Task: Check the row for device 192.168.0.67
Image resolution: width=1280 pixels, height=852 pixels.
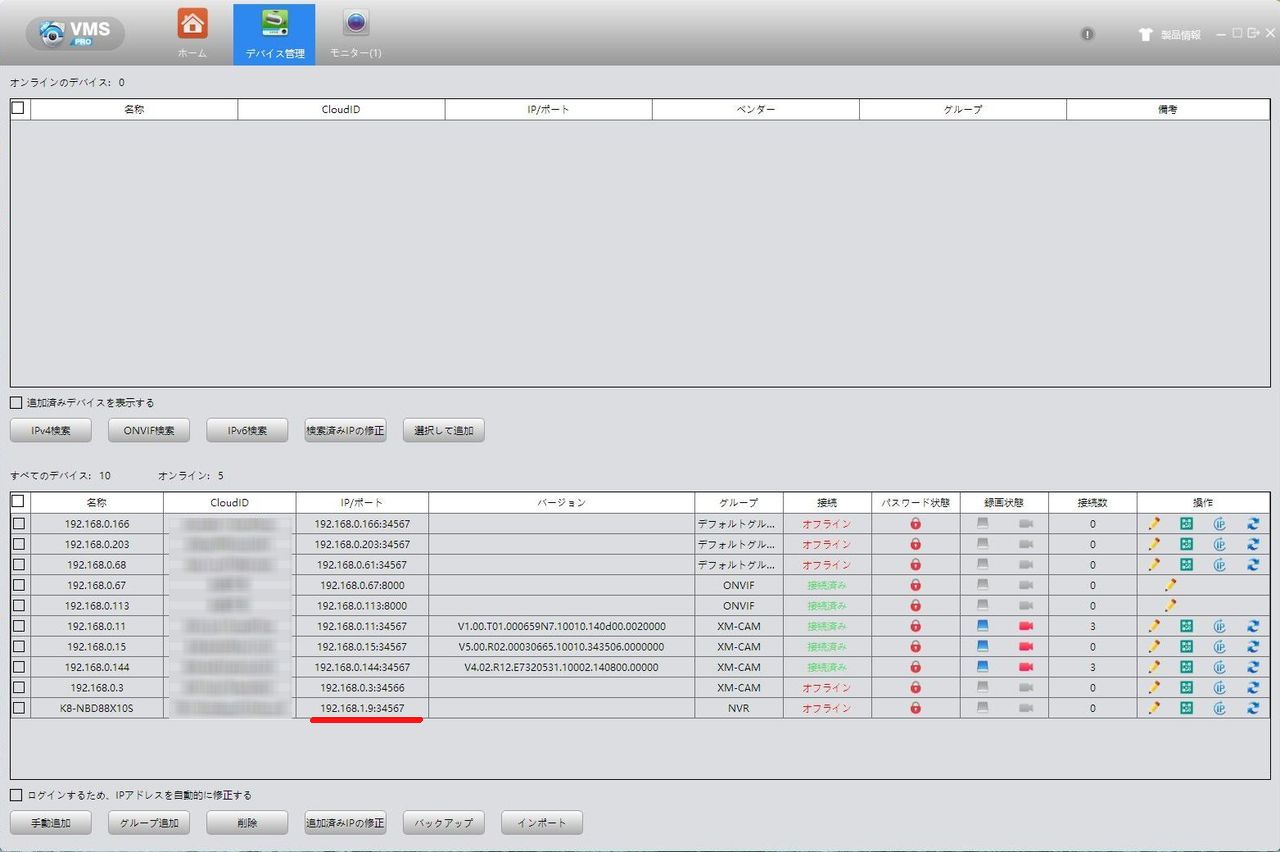Action: (x=18, y=585)
